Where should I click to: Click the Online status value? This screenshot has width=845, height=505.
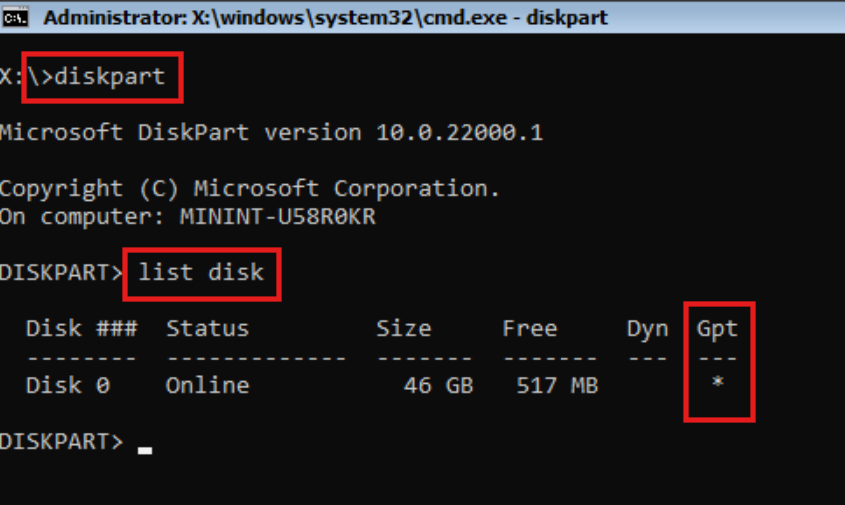pos(207,385)
